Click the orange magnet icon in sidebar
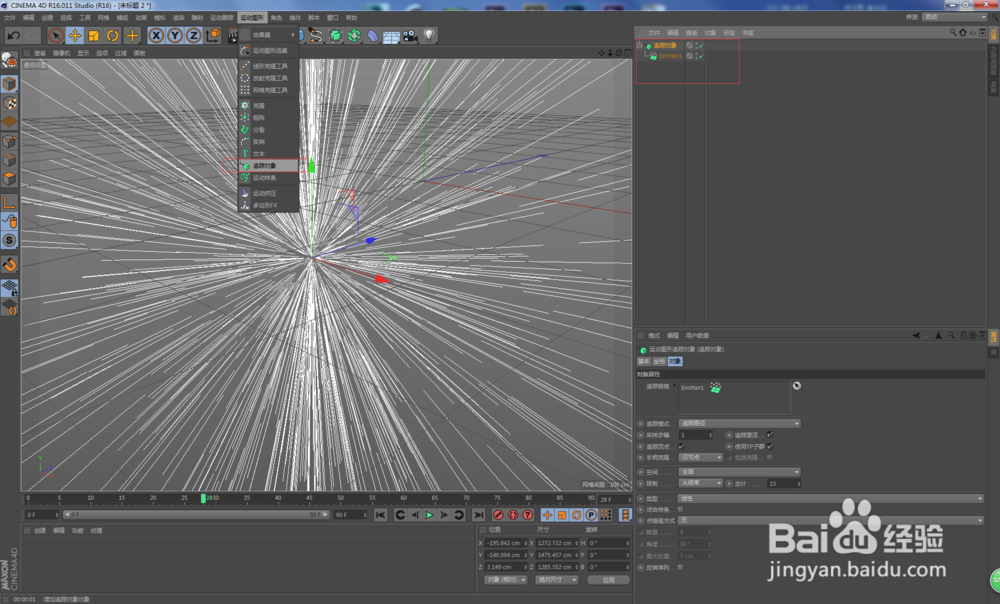This screenshot has width=1000, height=604. (x=9, y=264)
